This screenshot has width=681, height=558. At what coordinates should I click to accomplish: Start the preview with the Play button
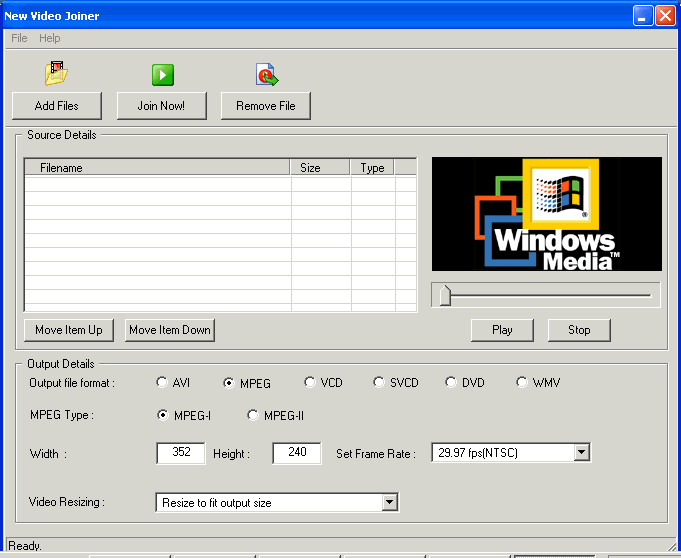click(502, 330)
